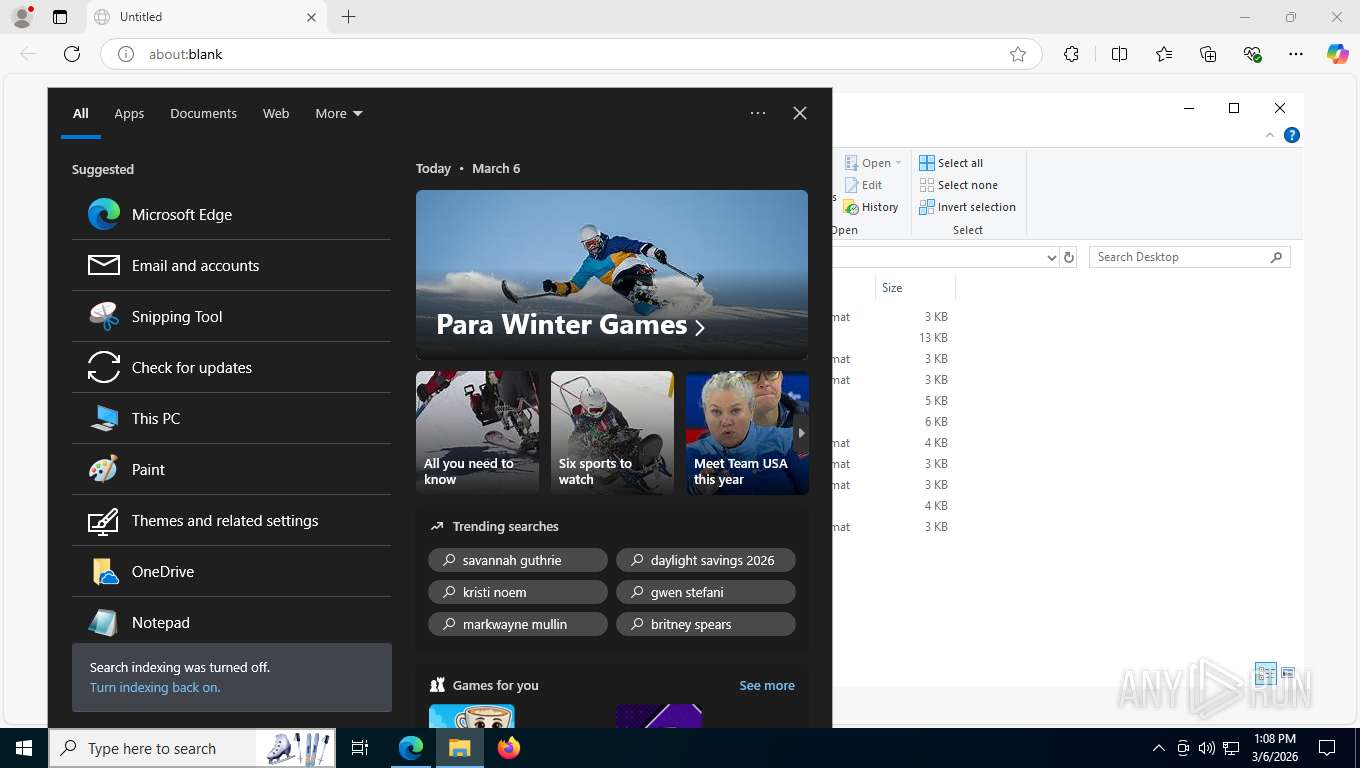The height and width of the screenshot is (768, 1360).
Task: Open Email and accounts settings
Action: (x=231, y=265)
